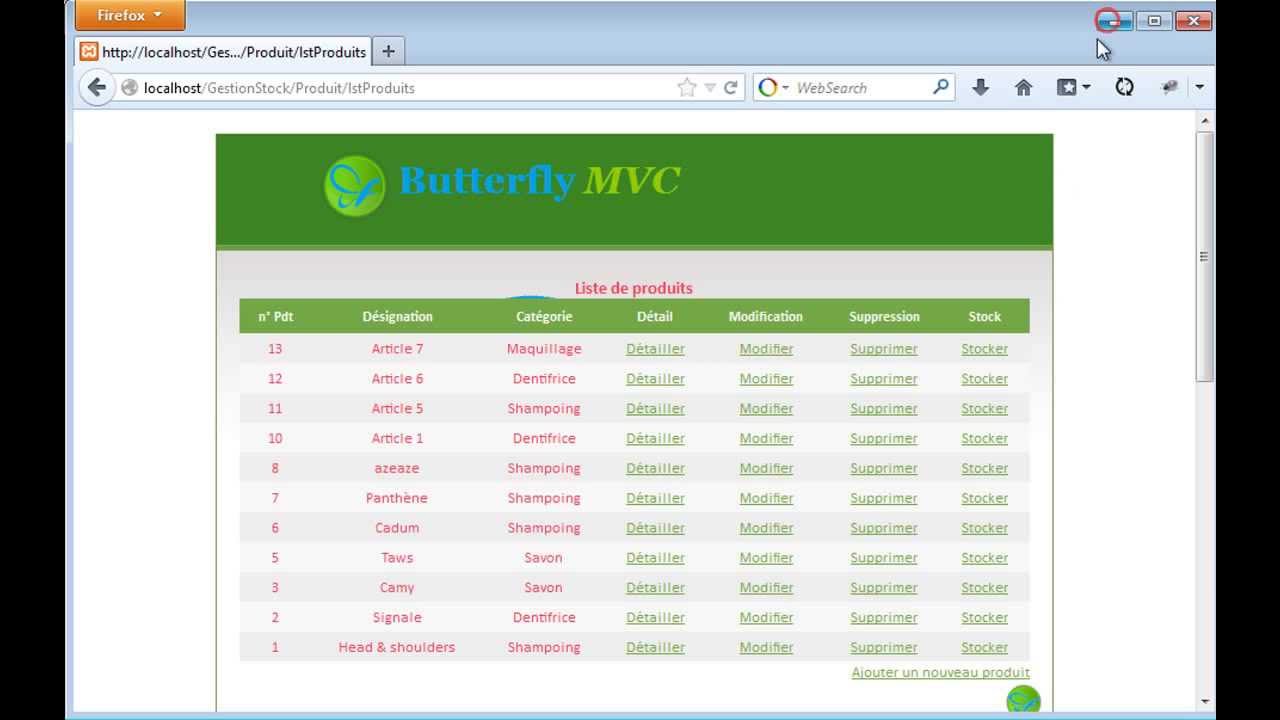Image resolution: width=1280 pixels, height=720 pixels.
Task: Click the vertical page scrollbar thumb
Action: click(x=1205, y=256)
